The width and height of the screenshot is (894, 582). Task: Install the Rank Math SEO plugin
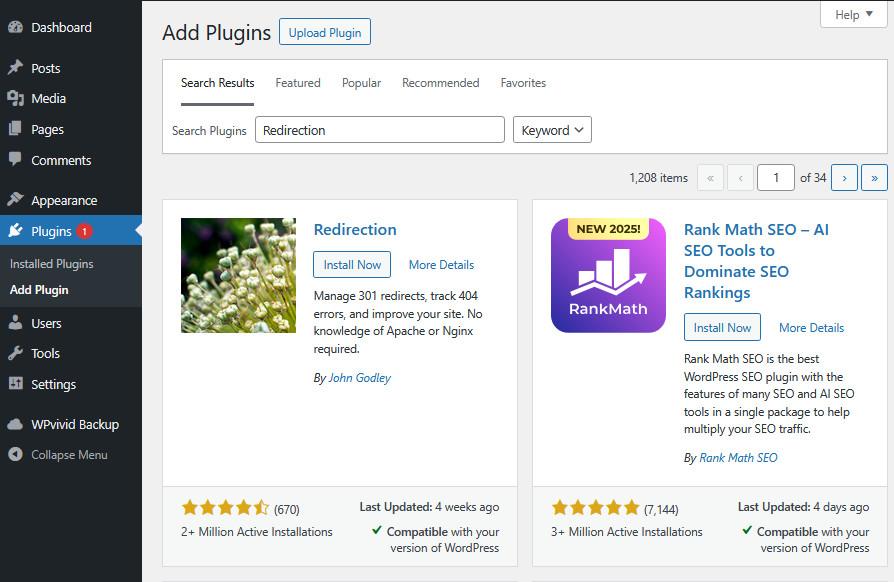(722, 327)
